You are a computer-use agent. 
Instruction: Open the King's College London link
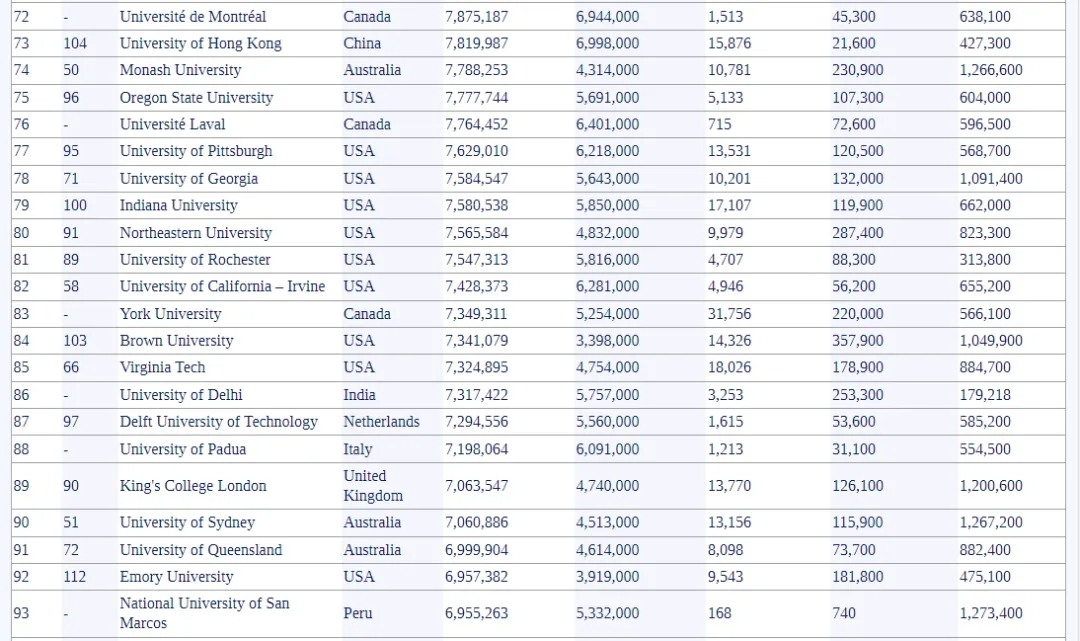(193, 486)
